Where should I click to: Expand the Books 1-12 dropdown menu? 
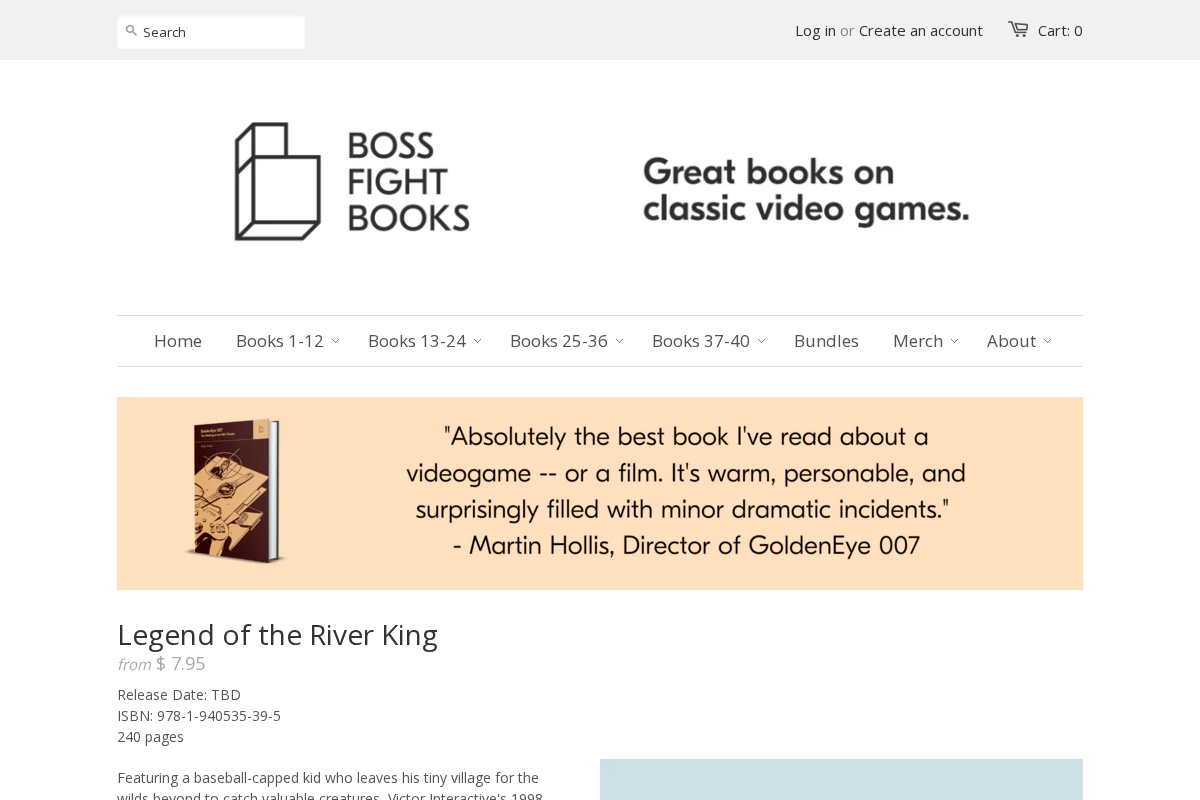(x=335, y=341)
